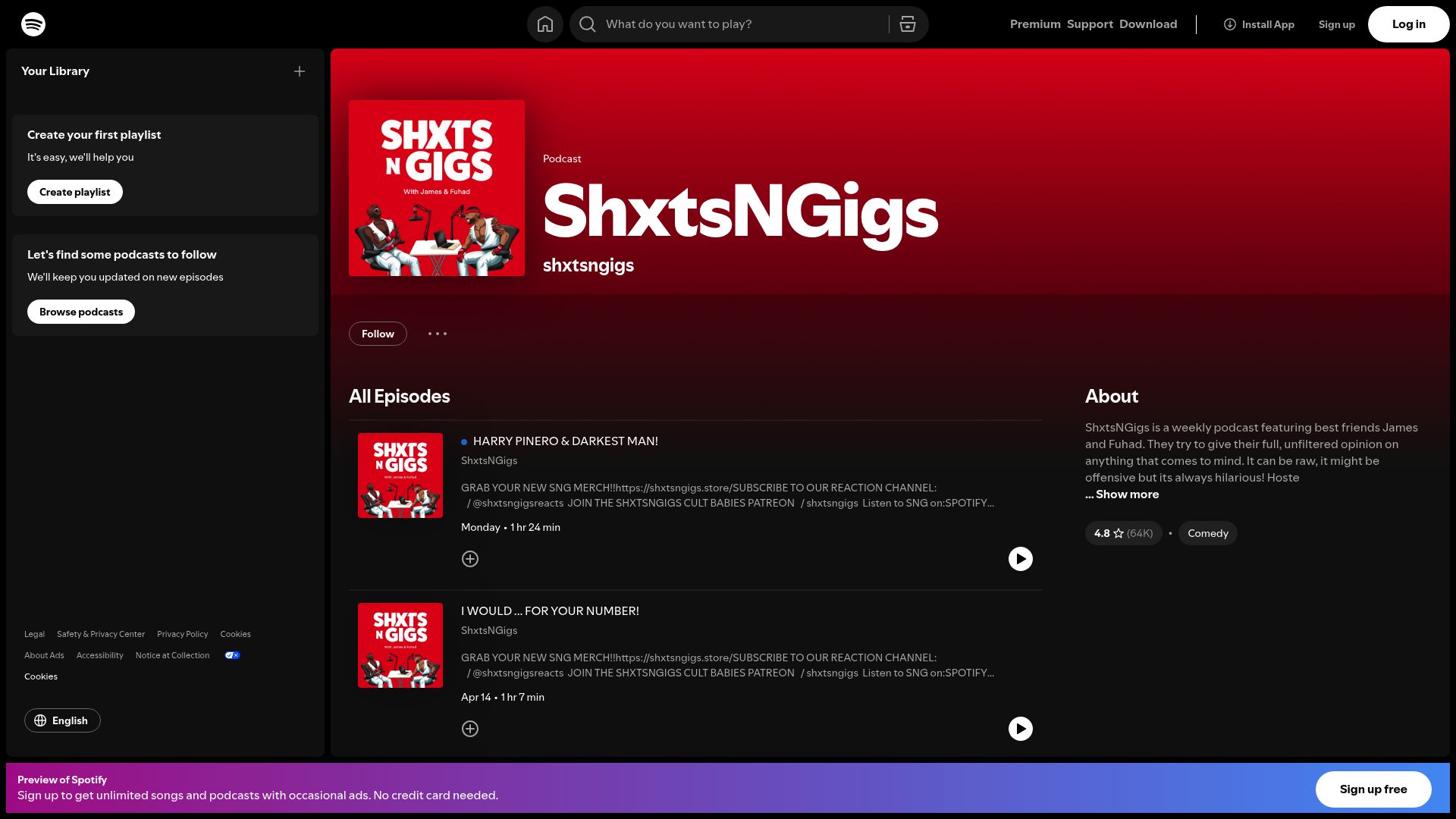Open the English language selector

click(62, 720)
